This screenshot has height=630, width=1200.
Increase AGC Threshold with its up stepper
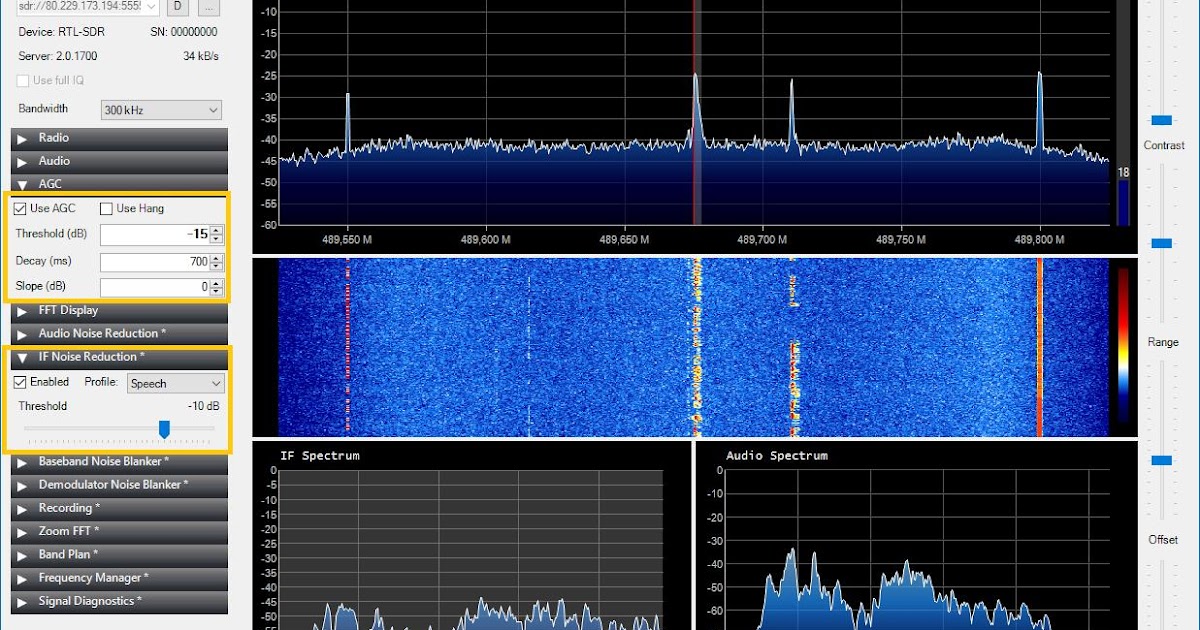click(x=217, y=230)
